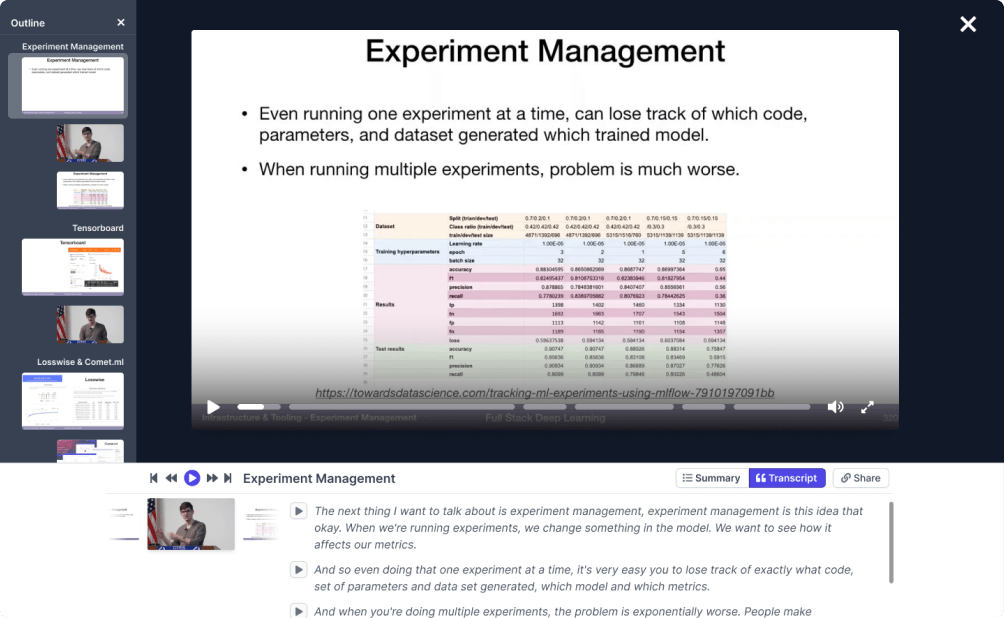The image size is (1004, 618).
Task: Click the play icon beside the first transcript paragraph
Action: tap(298, 510)
